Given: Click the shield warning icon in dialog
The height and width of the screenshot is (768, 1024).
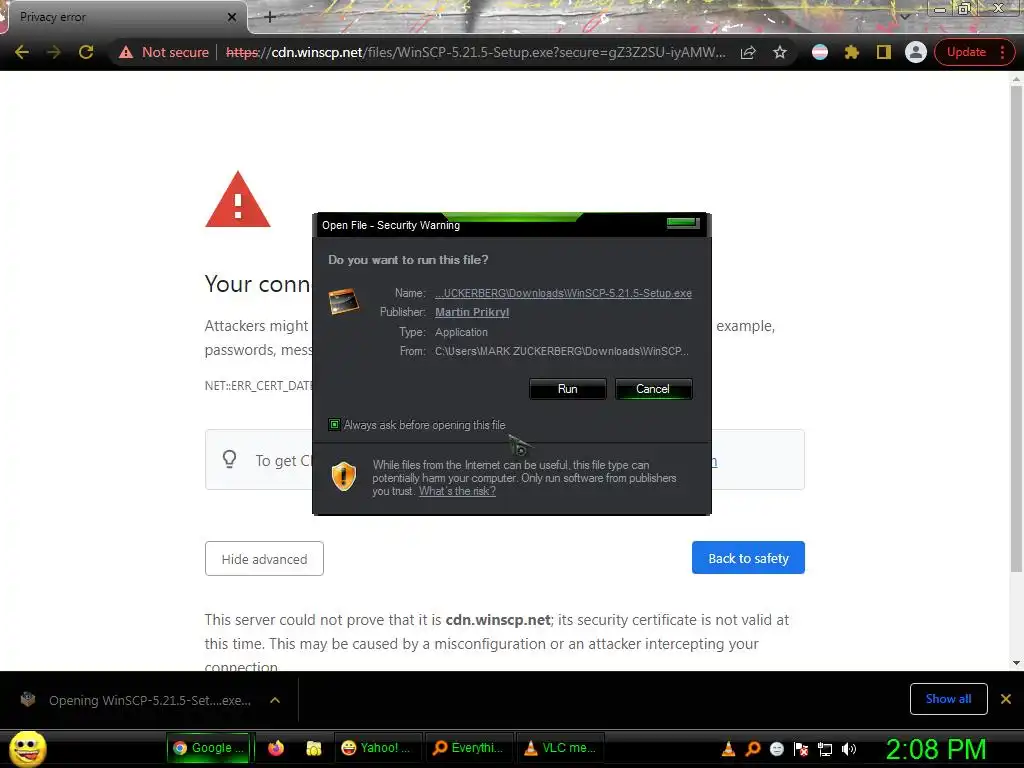Looking at the screenshot, I should [x=344, y=476].
